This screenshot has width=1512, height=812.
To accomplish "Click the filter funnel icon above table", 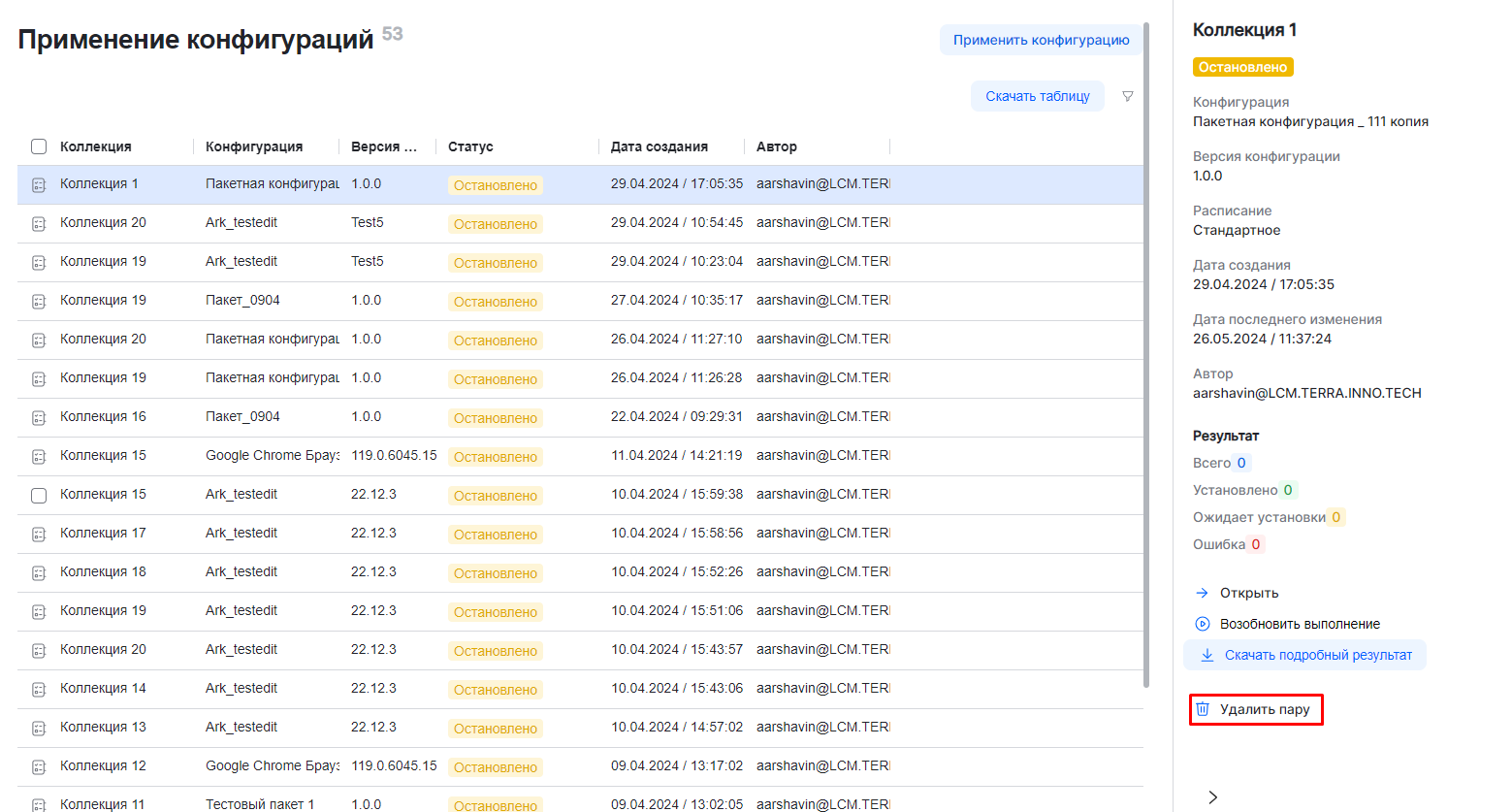I will click(1128, 96).
